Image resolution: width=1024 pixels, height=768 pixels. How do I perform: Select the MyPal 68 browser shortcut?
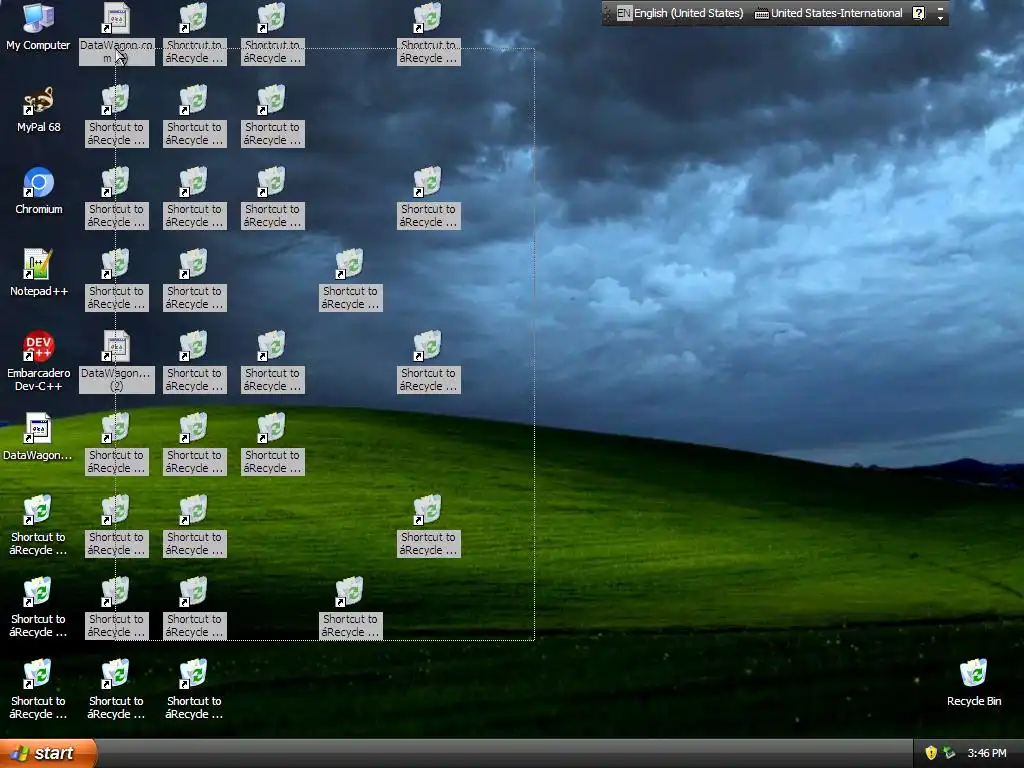pyautogui.click(x=39, y=109)
